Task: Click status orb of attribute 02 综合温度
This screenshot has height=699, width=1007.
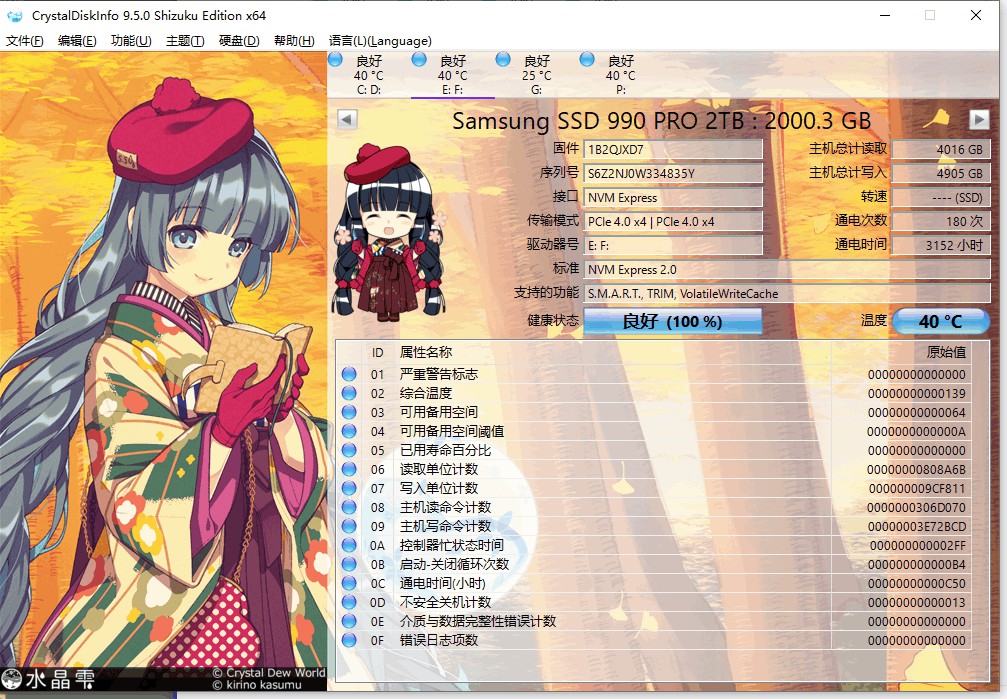Action: [349, 393]
